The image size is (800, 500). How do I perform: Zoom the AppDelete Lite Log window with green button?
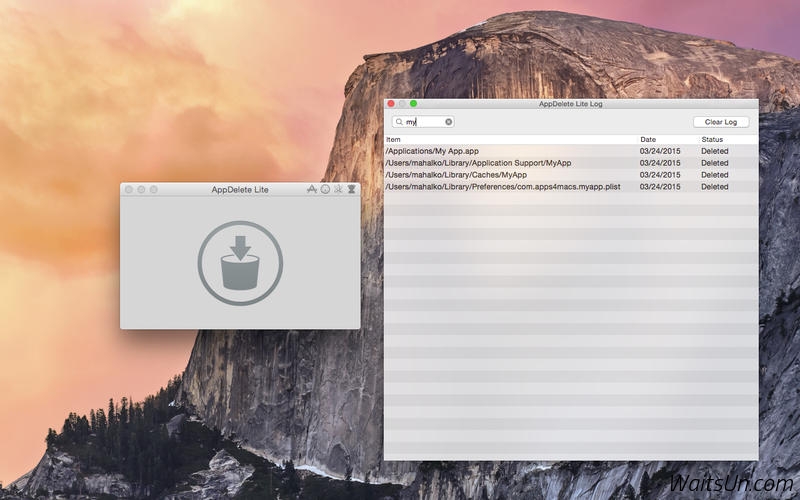414,104
